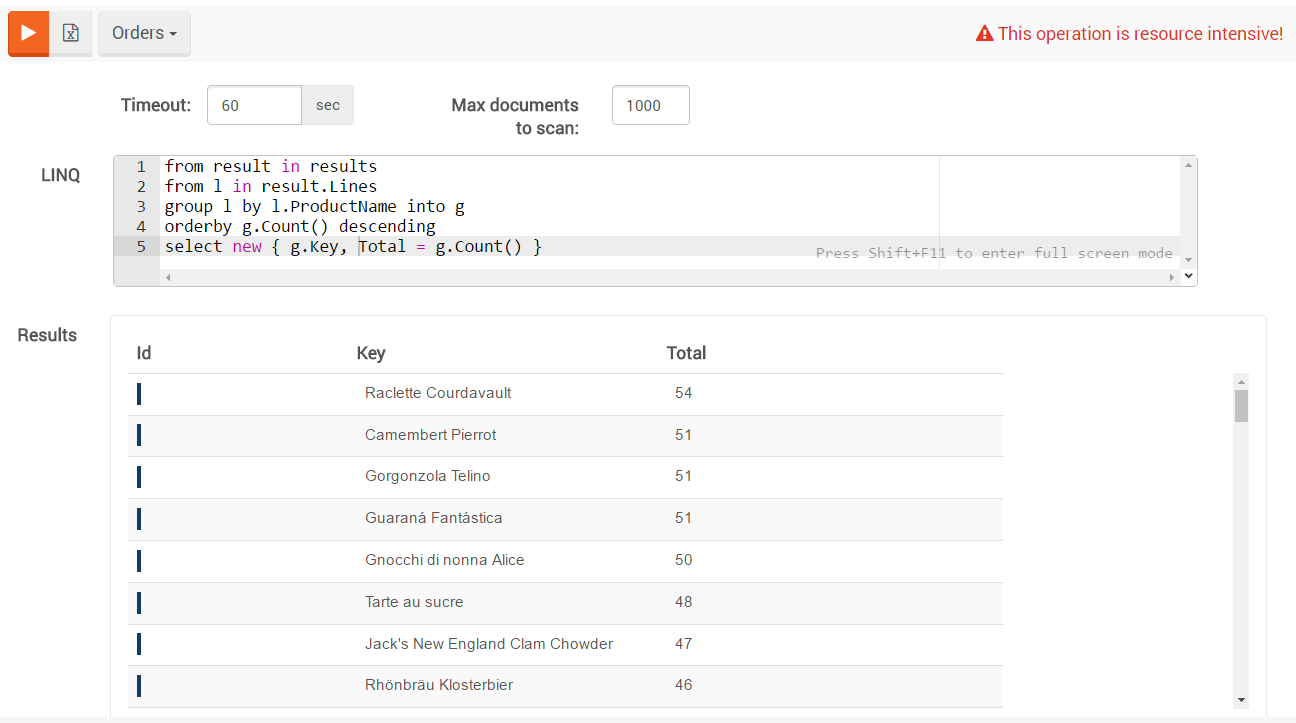Click the Total value 54
The height and width of the screenshot is (723, 1296).
pyautogui.click(x=683, y=393)
